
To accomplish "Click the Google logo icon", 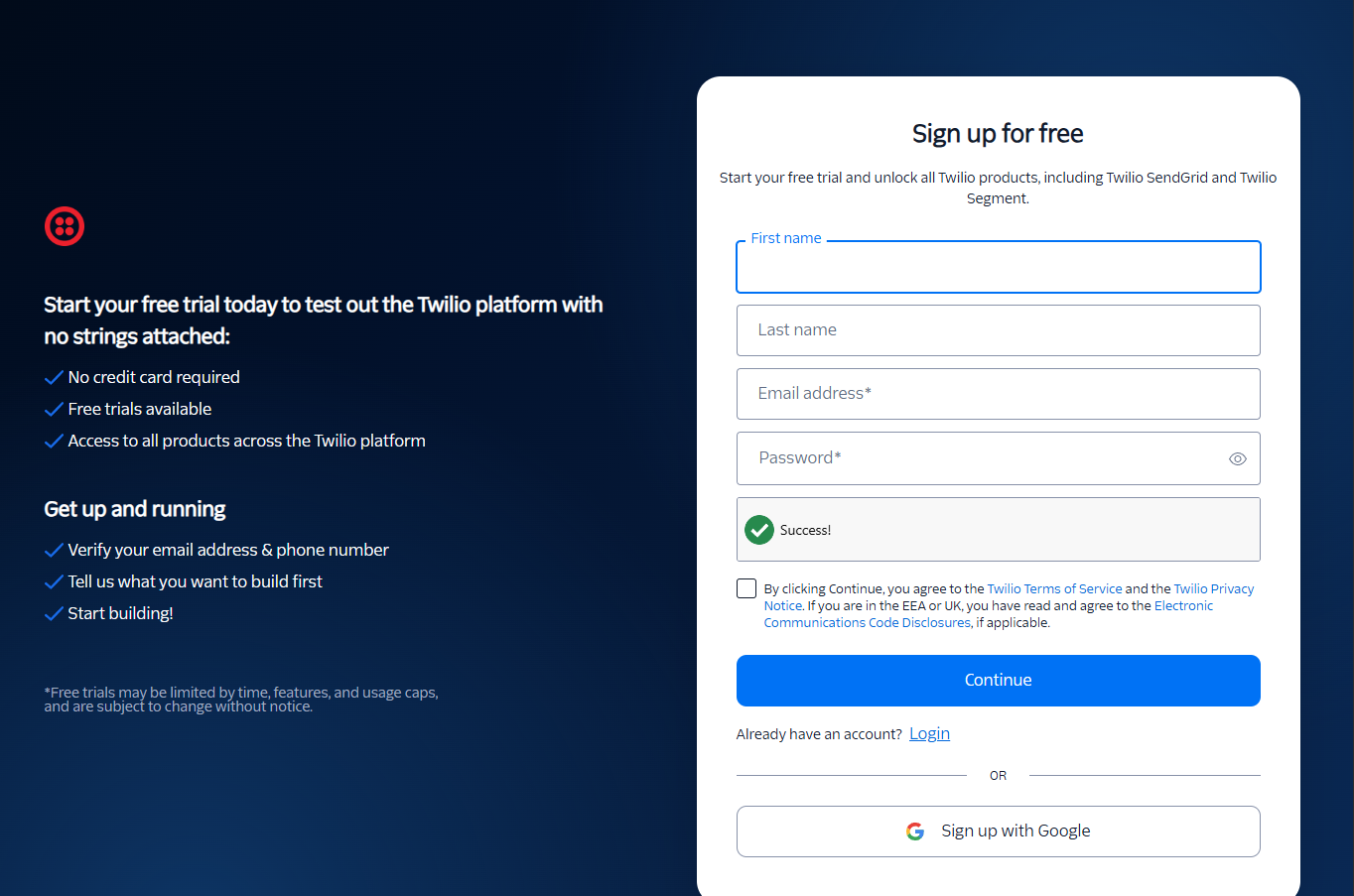I will 915,832.
